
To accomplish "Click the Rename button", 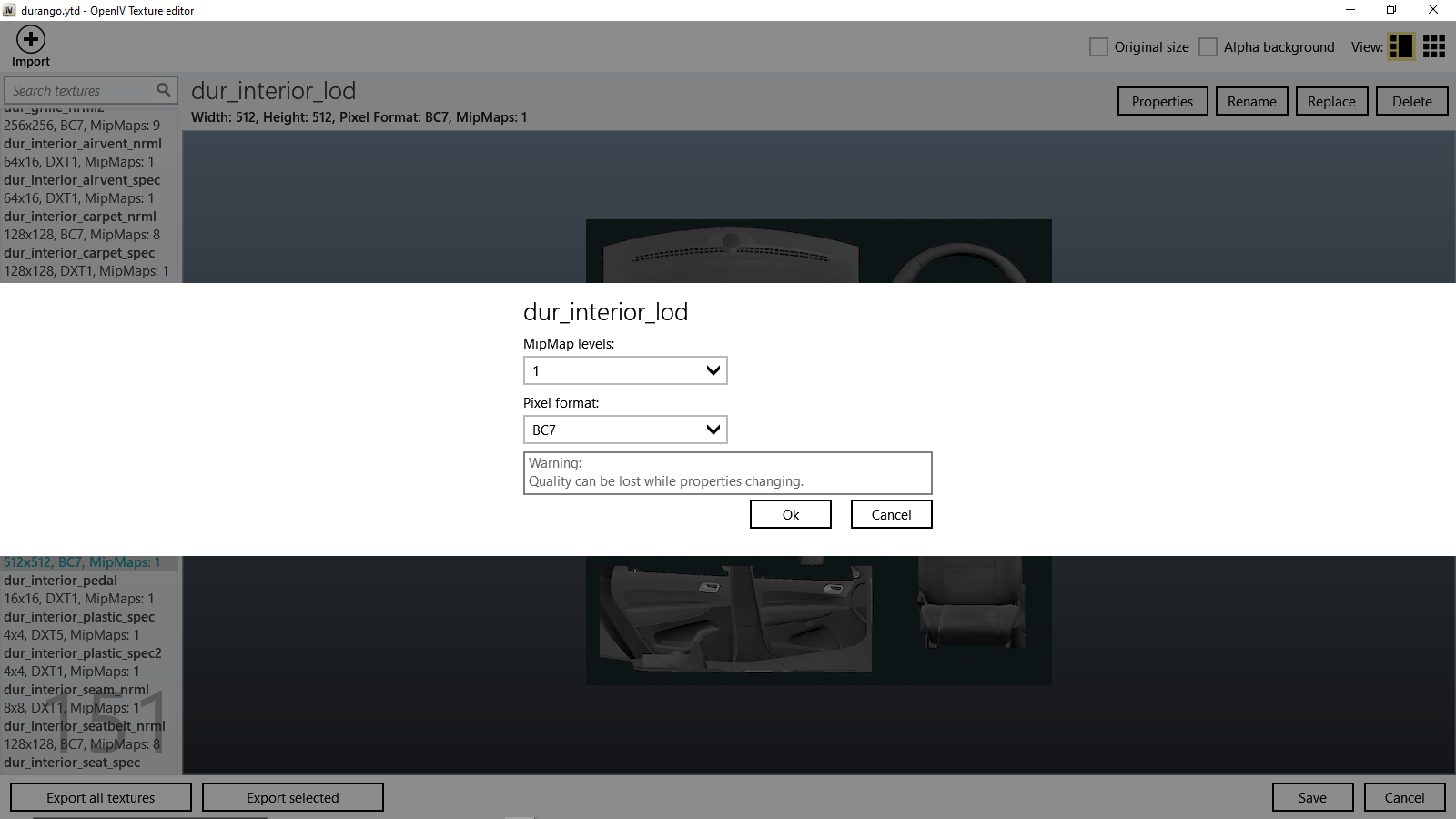I will click(1251, 101).
